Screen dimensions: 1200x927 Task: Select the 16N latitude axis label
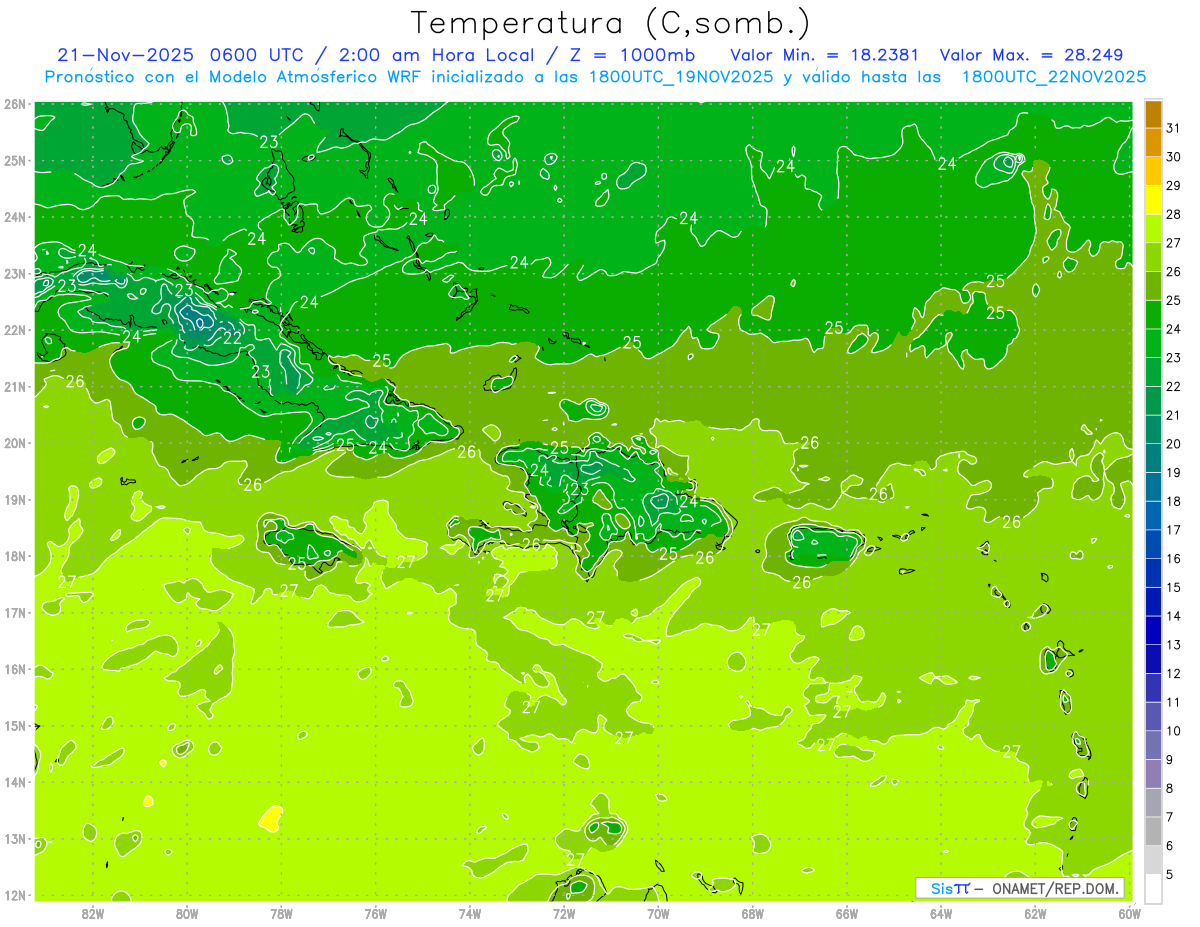[x=15, y=669]
